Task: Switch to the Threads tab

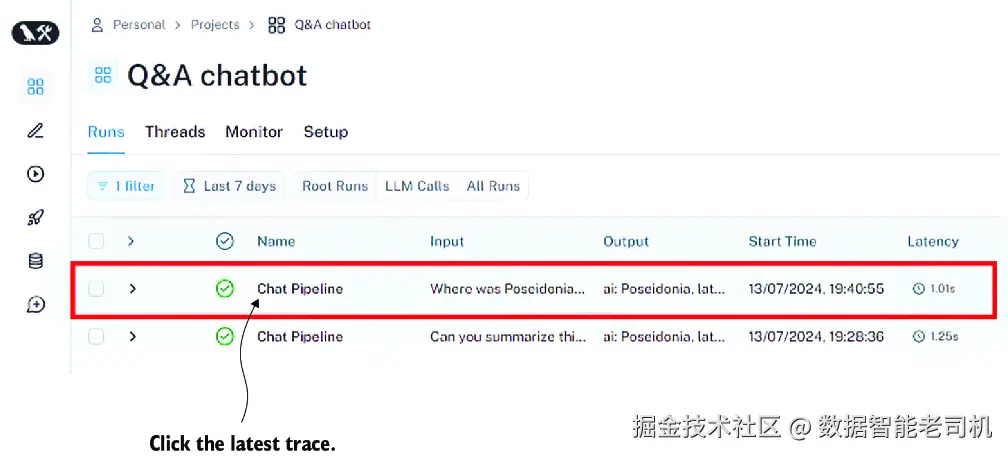Action: click(175, 132)
